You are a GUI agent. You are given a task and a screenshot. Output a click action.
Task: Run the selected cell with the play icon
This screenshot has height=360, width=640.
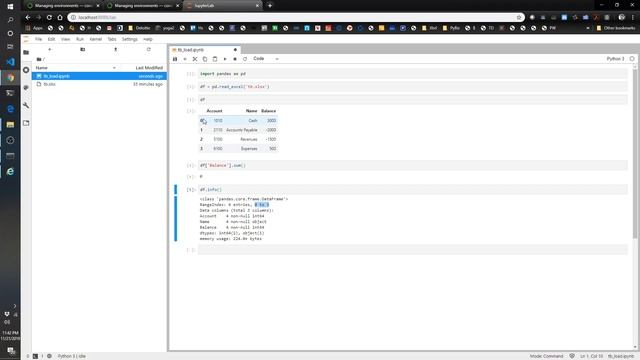tap(225, 59)
